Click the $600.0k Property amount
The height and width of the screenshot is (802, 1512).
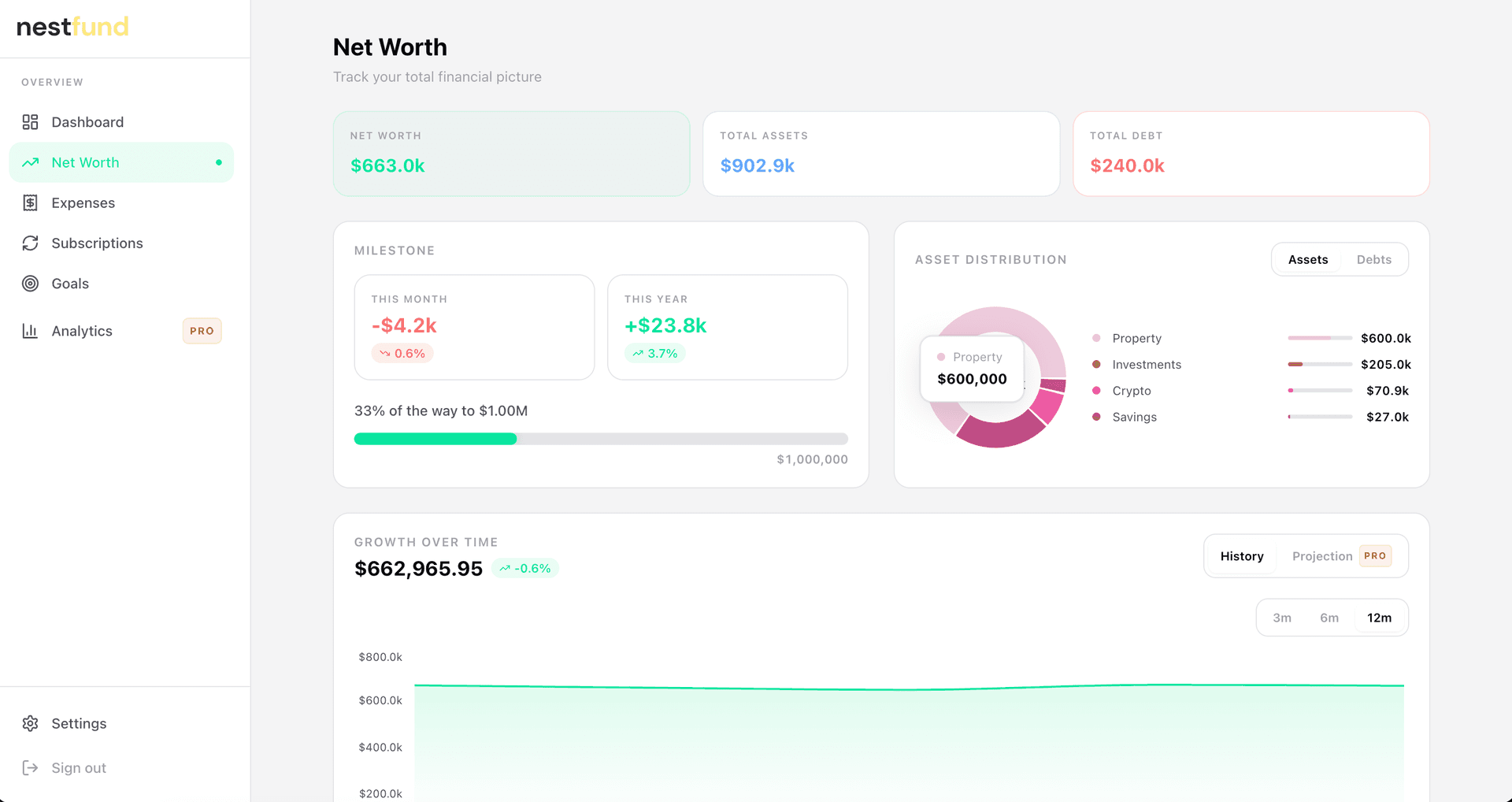click(x=1385, y=338)
